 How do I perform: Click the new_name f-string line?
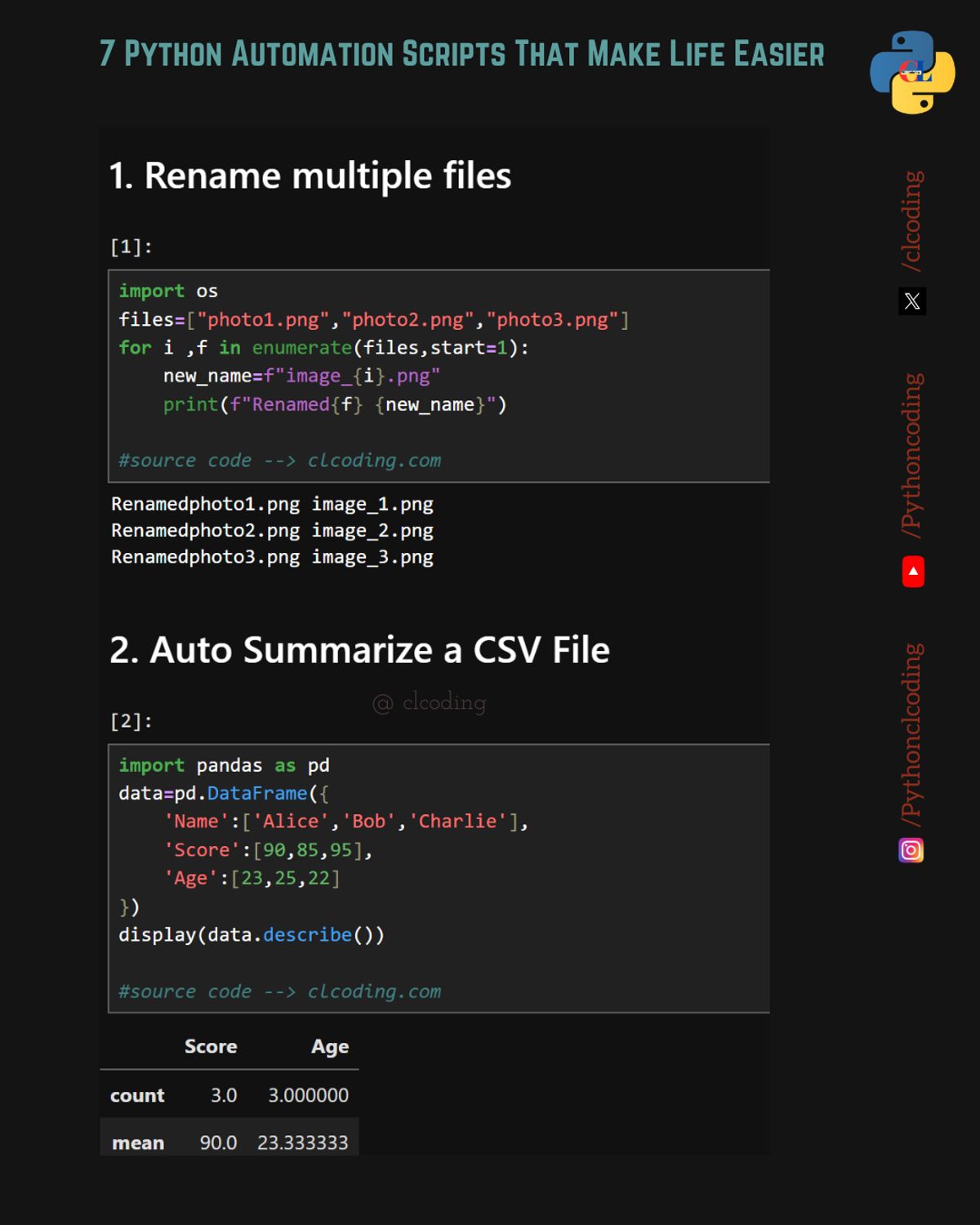pyautogui.click(x=301, y=376)
